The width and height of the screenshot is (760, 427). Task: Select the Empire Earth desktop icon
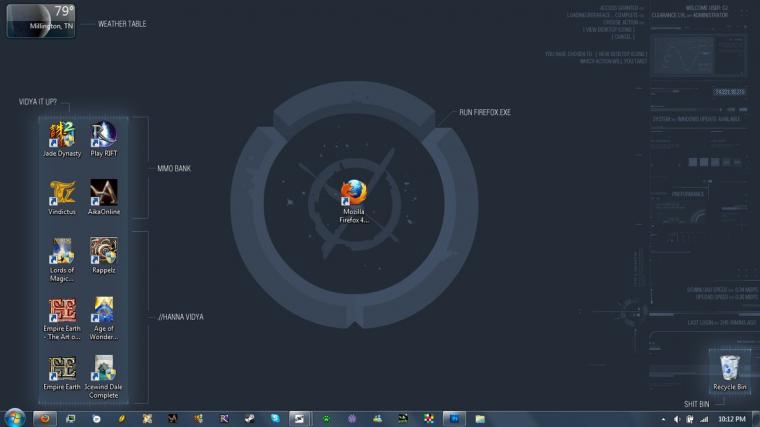[x=62, y=368]
